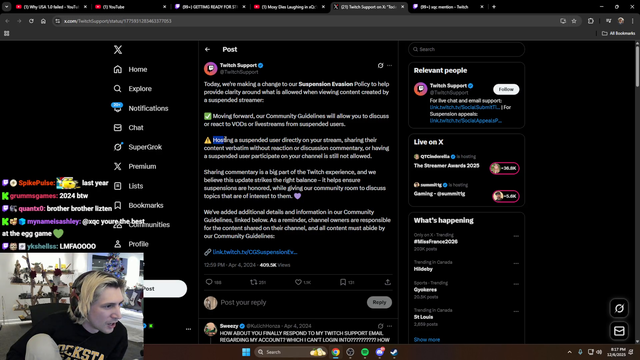Screen dimensions: 640x360
Task: Open Twitch Support profile avatar on post
Action: [x=211, y=69]
